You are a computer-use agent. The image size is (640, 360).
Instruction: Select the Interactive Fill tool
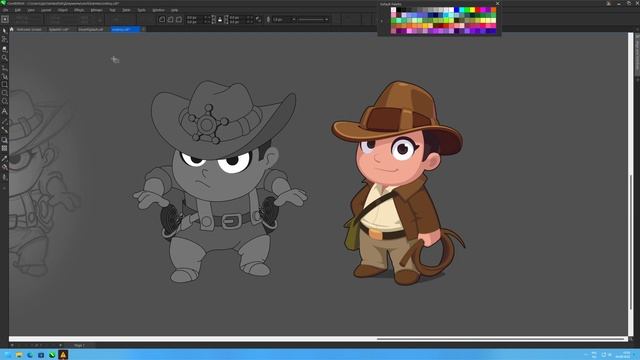4,167
